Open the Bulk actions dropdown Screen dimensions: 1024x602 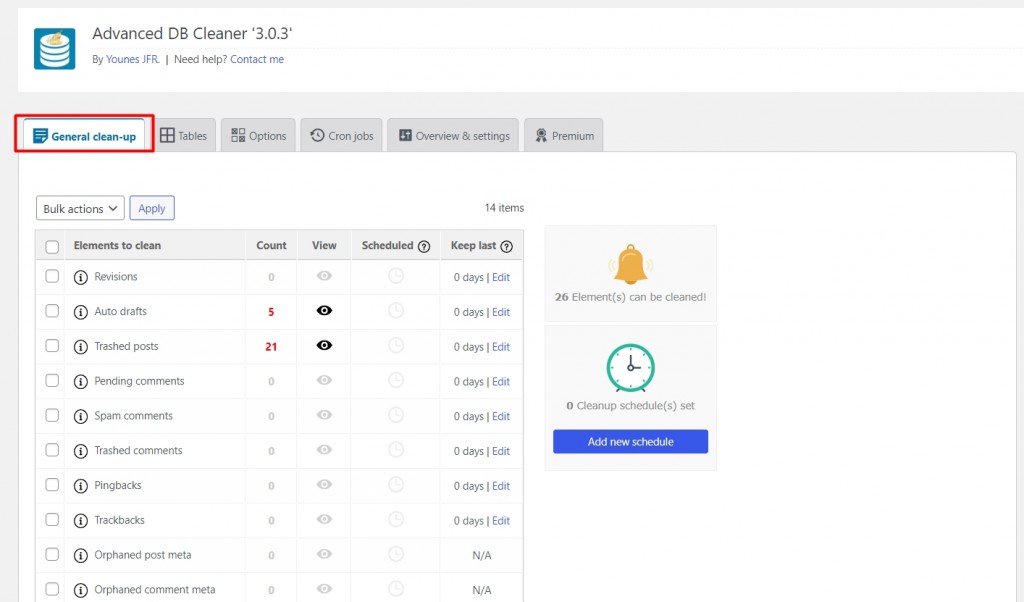coord(80,208)
